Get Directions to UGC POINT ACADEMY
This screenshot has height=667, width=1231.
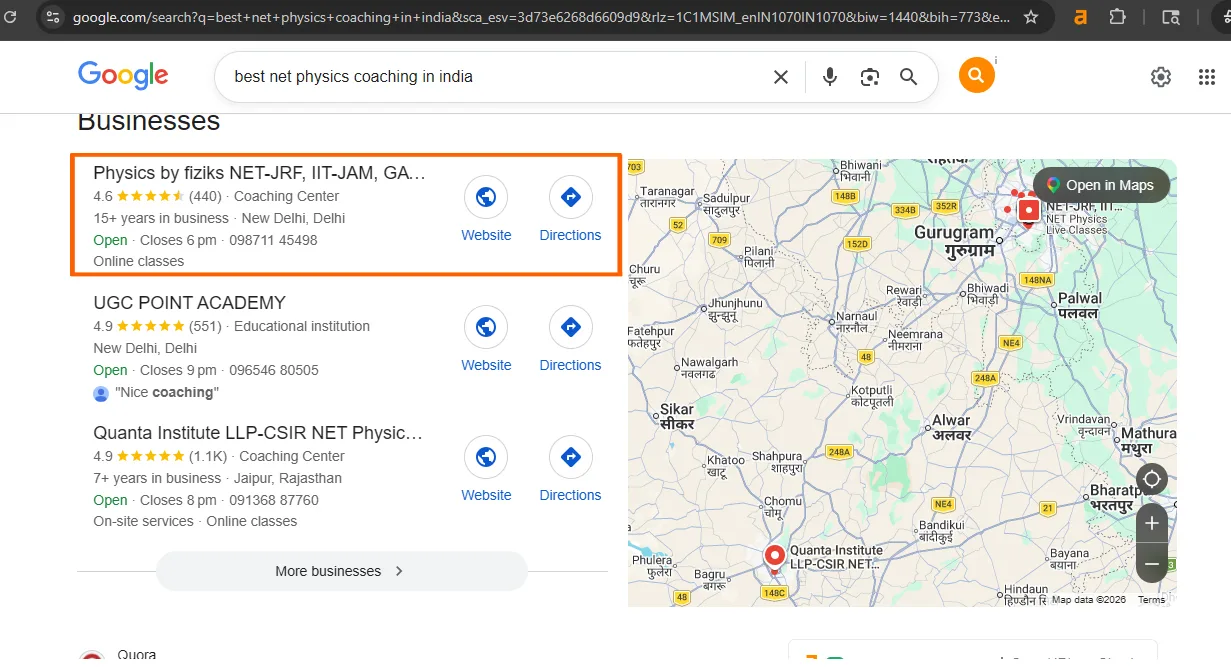(x=570, y=339)
